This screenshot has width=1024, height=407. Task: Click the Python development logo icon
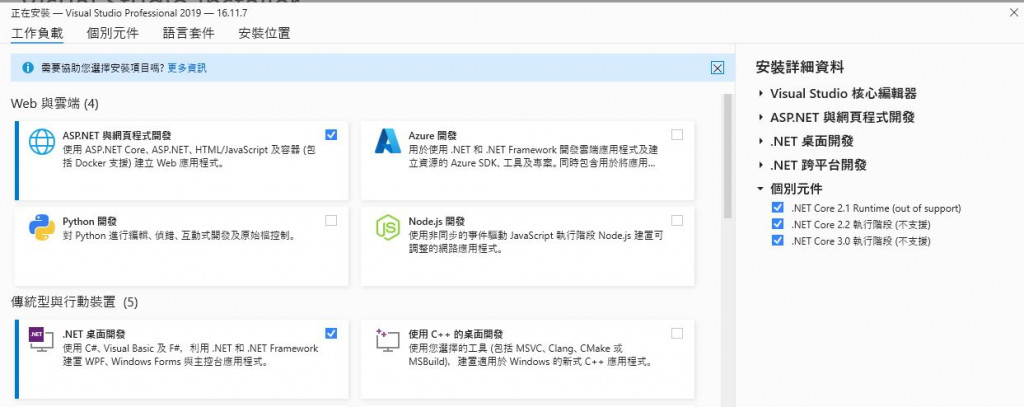click(42, 227)
